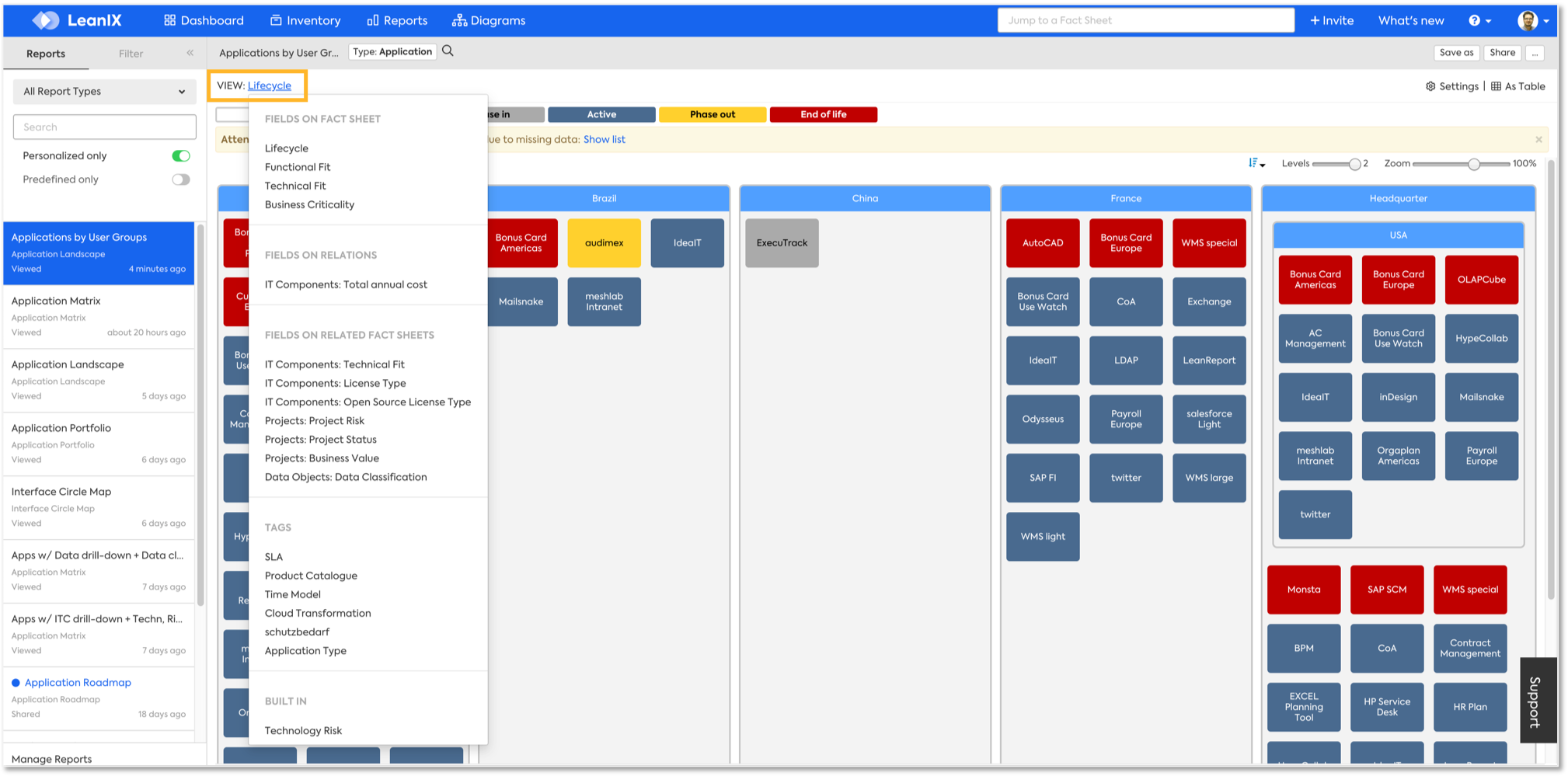Click the HP Service Desk tile
The width and height of the screenshot is (1568, 776).
[1387, 707]
